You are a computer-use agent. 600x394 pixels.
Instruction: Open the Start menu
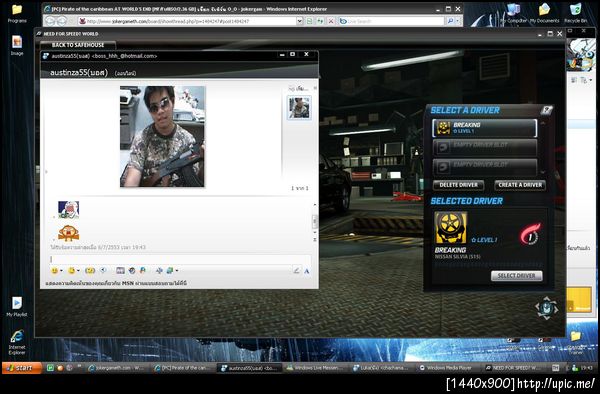pos(22,368)
